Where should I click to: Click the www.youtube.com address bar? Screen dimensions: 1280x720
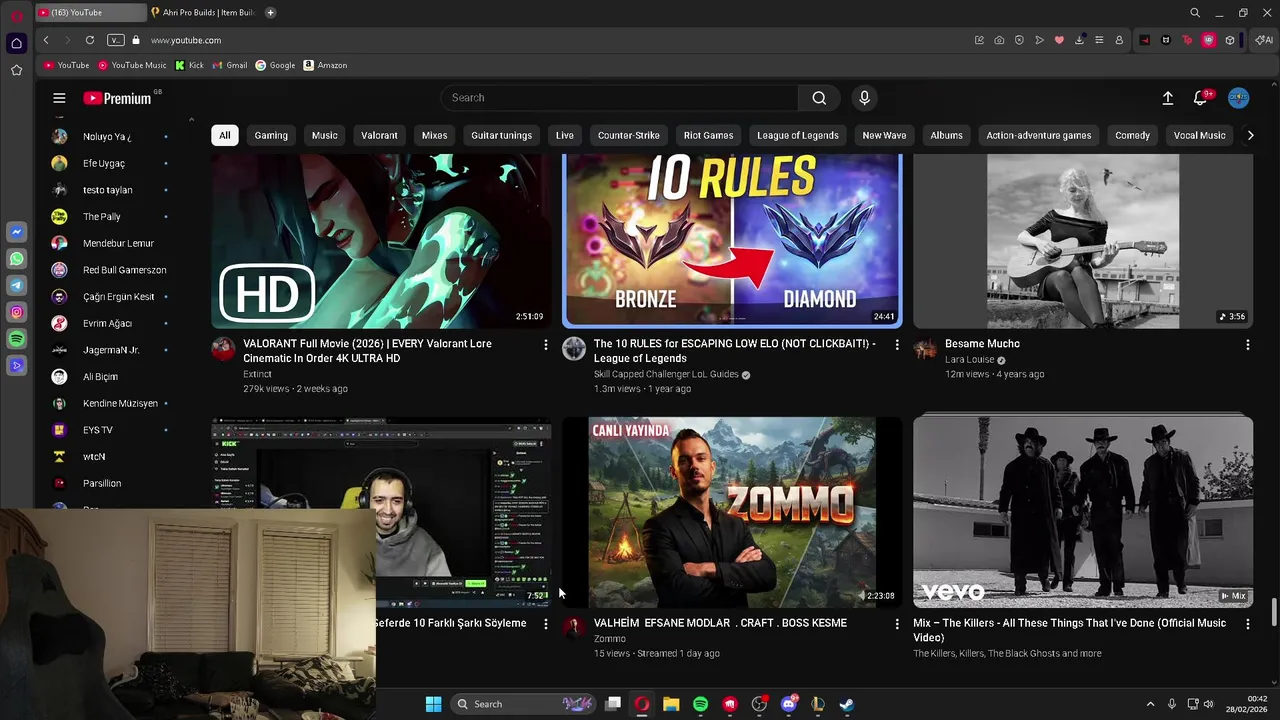click(186, 40)
